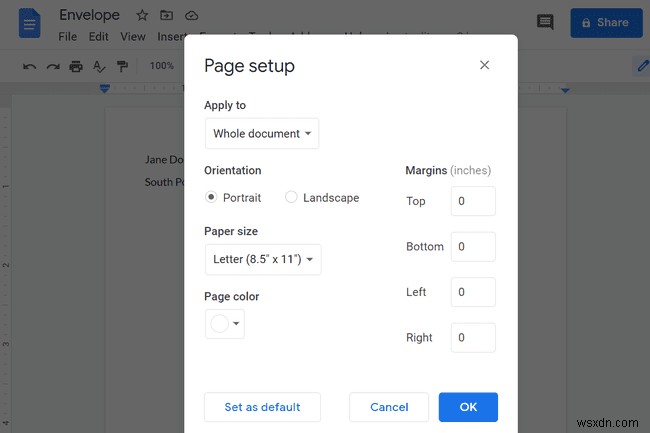
Task: Select the Landscape orientation
Action: click(291, 197)
